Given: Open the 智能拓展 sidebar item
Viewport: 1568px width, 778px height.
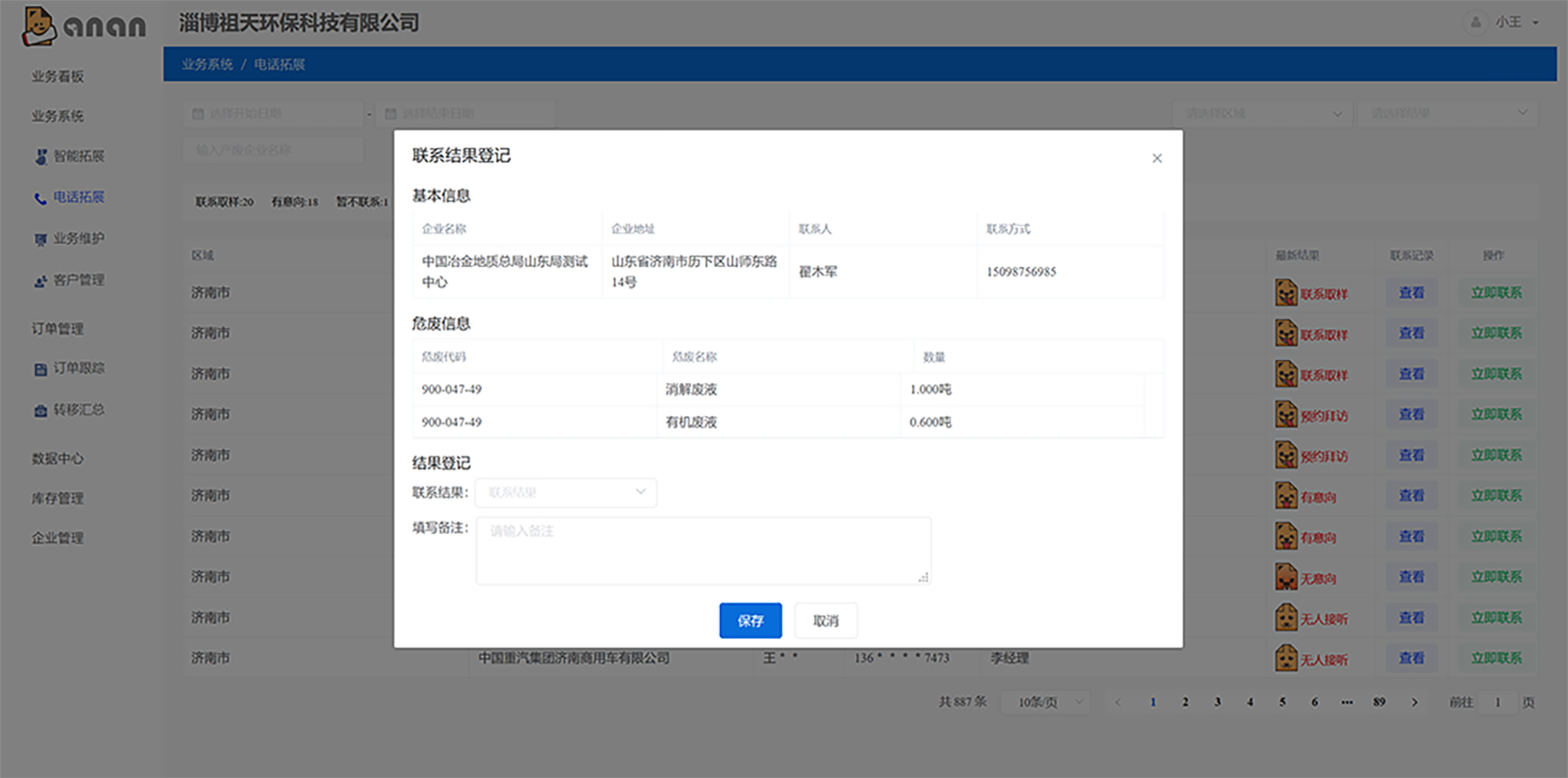Looking at the screenshot, I should 78,156.
